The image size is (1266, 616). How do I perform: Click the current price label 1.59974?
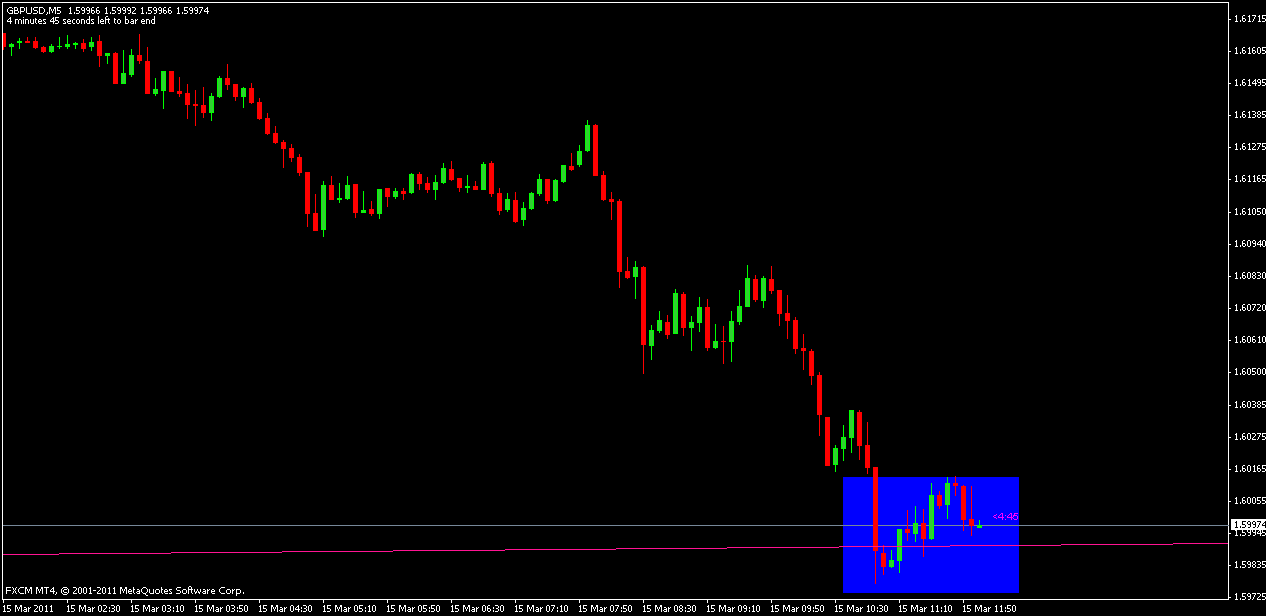click(1247, 525)
